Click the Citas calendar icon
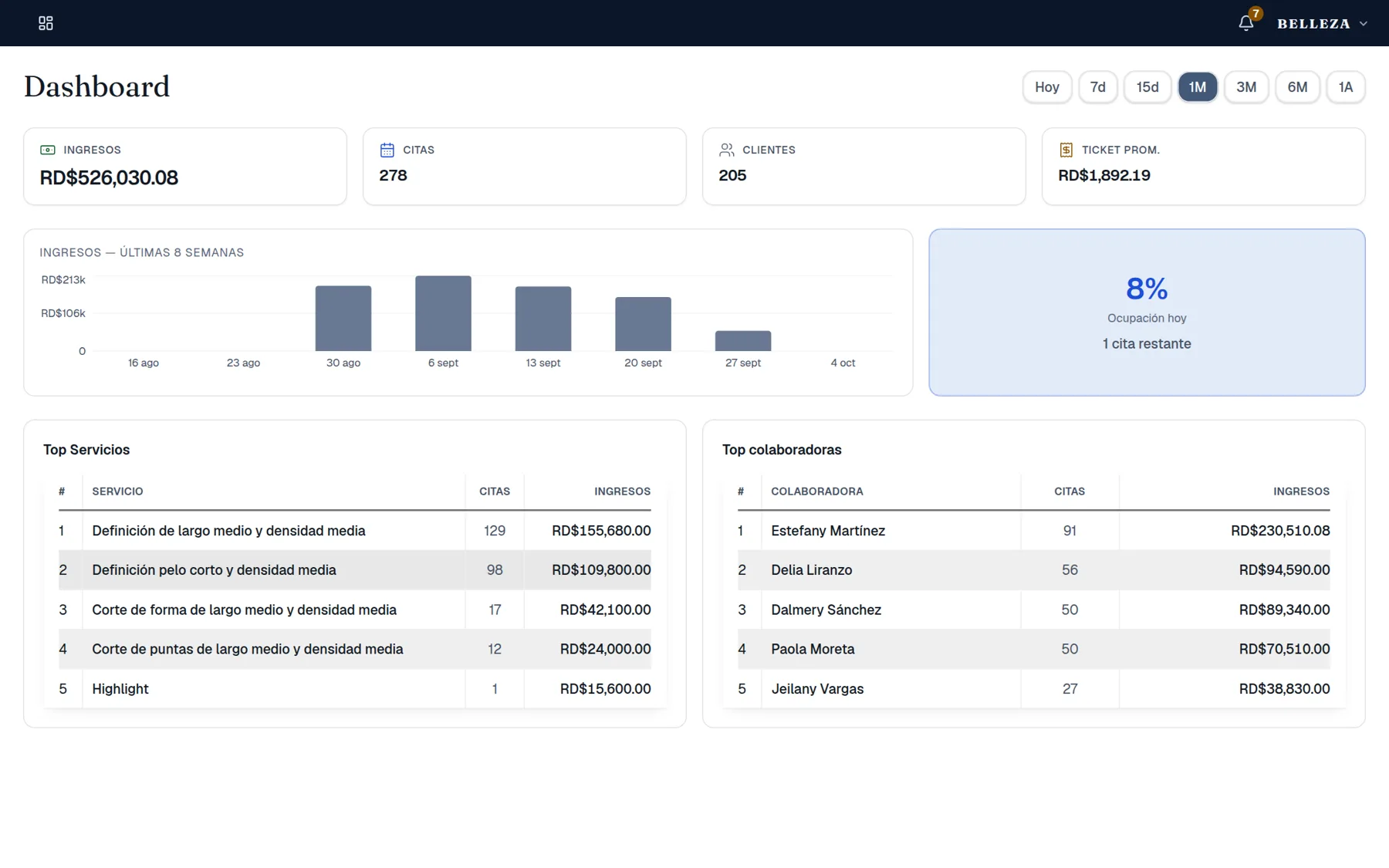 point(387,150)
